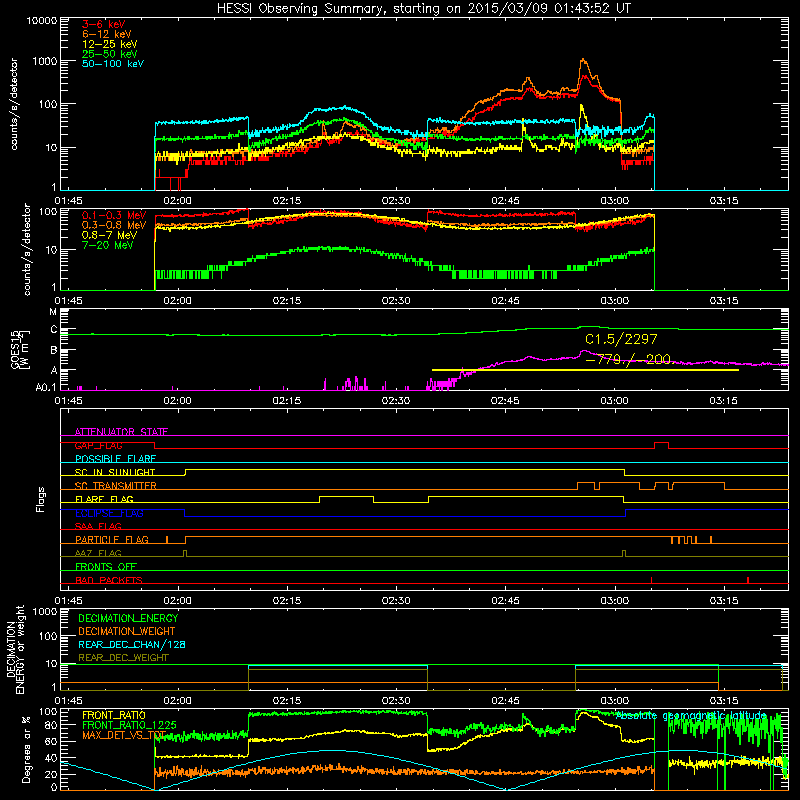Screen dimensions: 800x800
Task: Select the green 25-50 keV legend label
Action: pos(110,54)
